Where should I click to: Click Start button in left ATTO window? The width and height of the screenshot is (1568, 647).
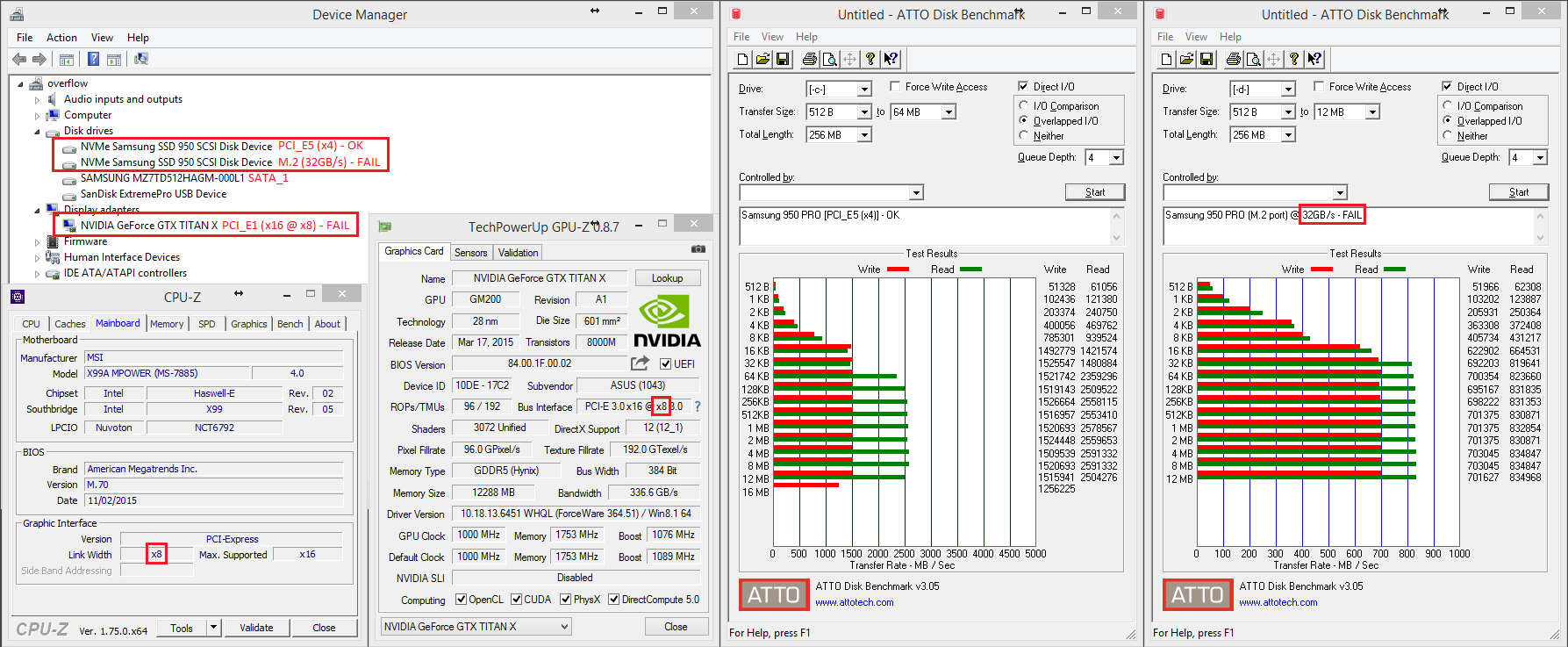coord(1095,192)
